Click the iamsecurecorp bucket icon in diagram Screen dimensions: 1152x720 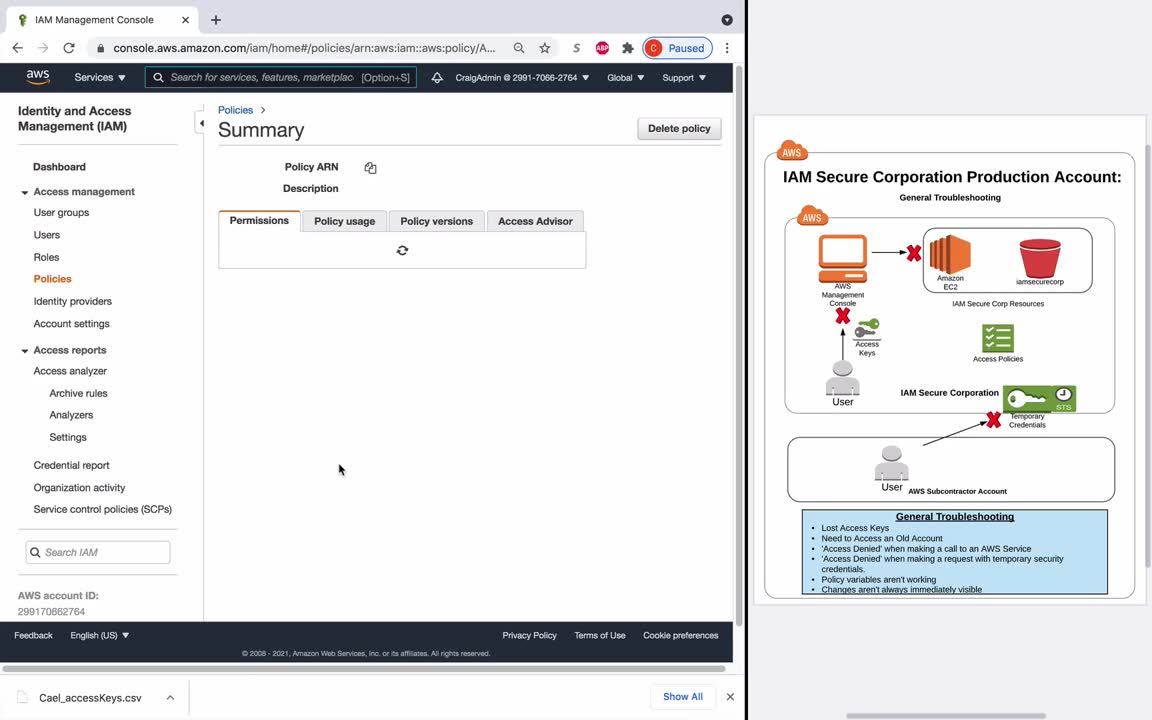click(1040, 258)
